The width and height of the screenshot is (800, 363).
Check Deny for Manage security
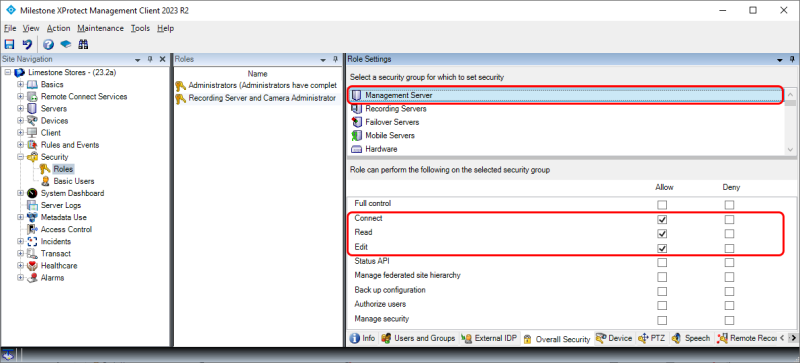(730, 320)
